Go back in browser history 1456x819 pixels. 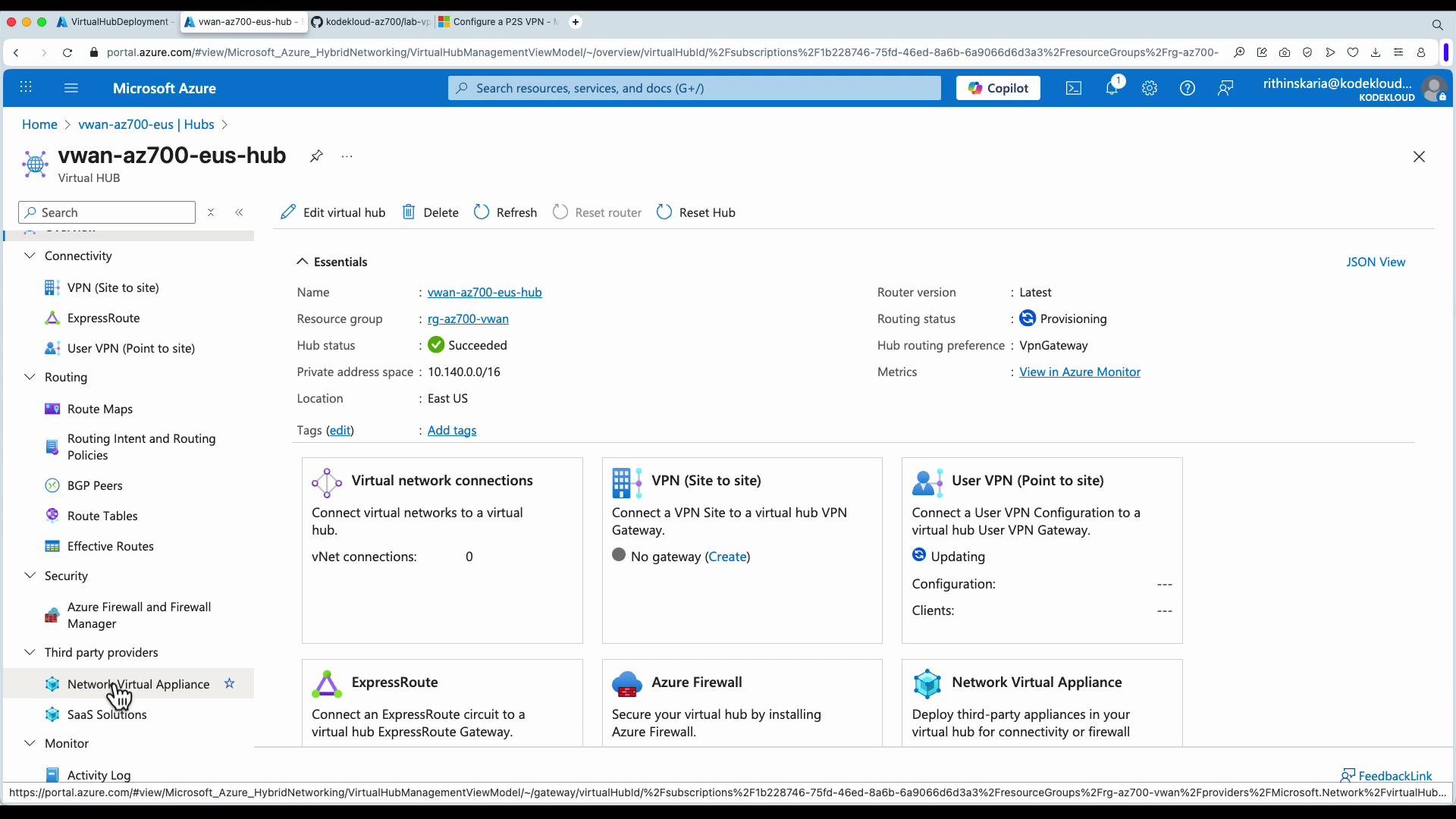16,52
